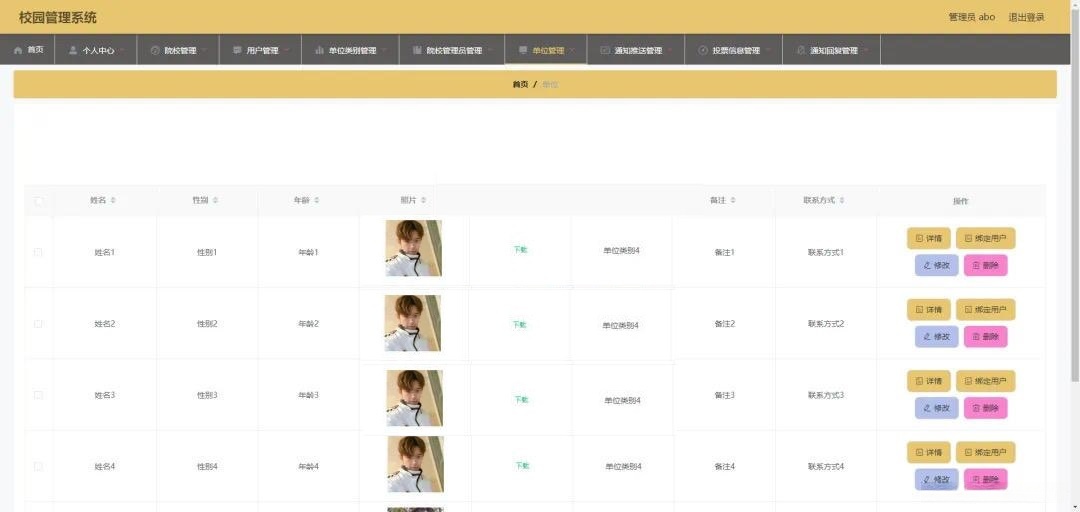Open 详情 for the 姓名2 row
Screen dimensions: 1080x512
pyautogui.click(x=928, y=310)
